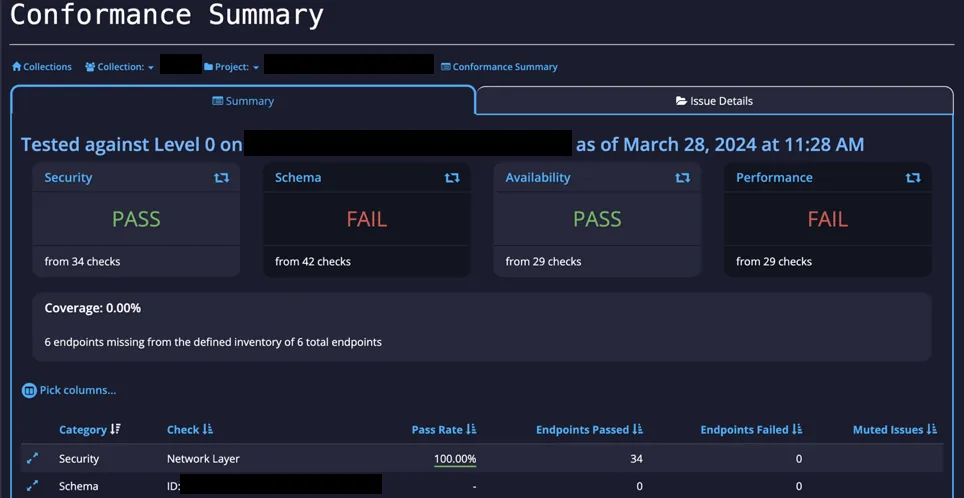The width and height of the screenshot is (964, 498).
Task: Click the retest icon on Performance card
Action: [913, 178]
